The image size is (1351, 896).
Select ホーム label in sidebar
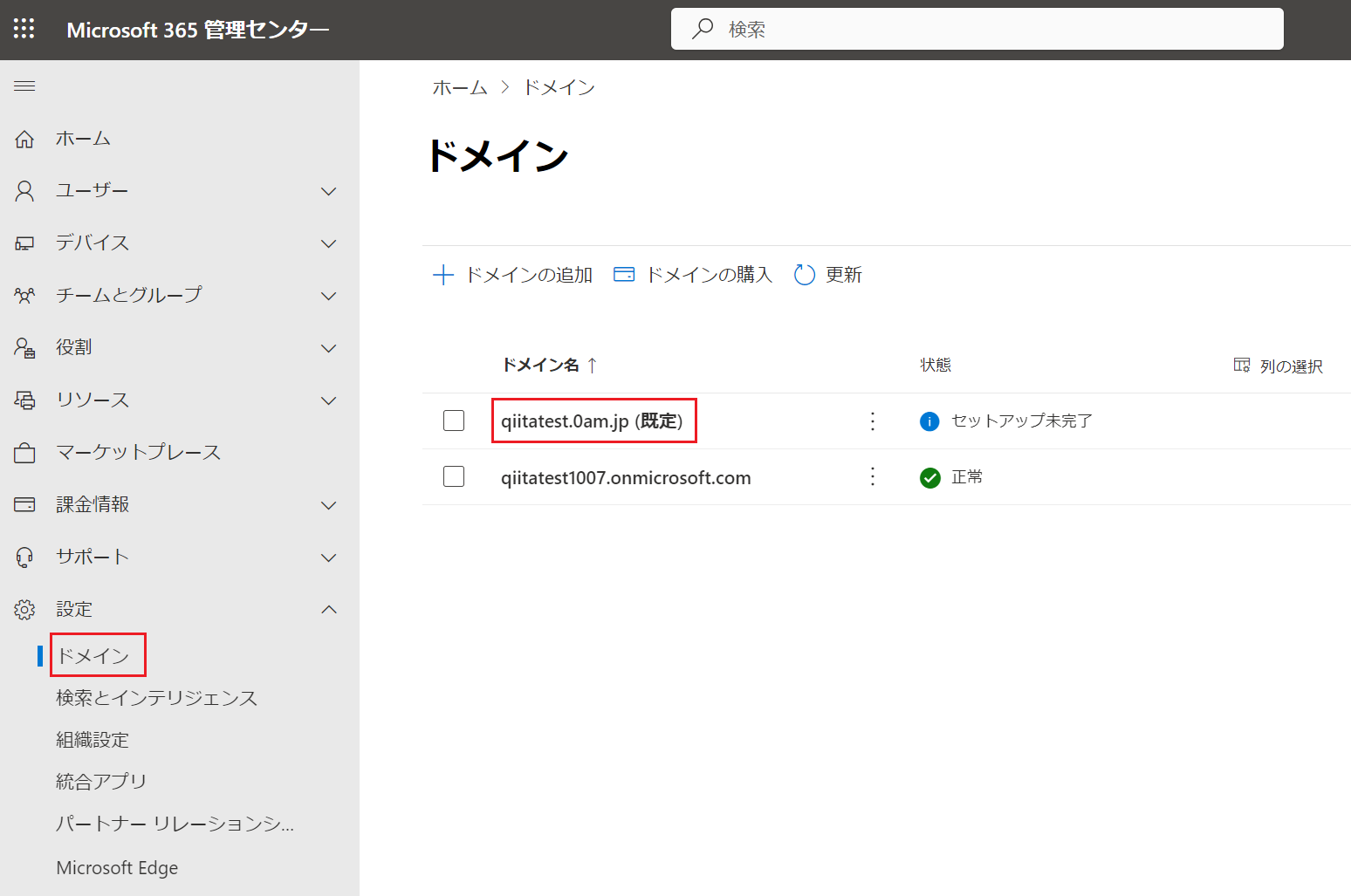pyautogui.click(x=84, y=139)
